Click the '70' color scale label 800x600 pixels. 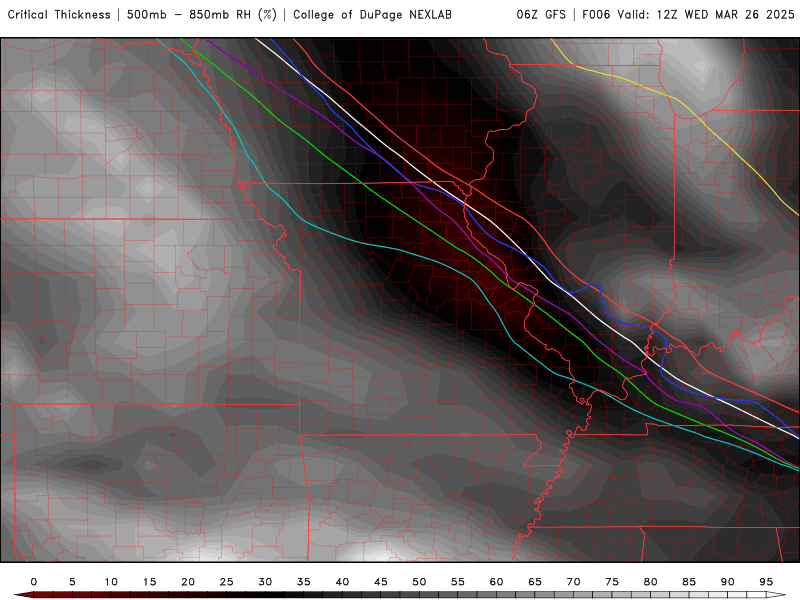[x=573, y=582]
